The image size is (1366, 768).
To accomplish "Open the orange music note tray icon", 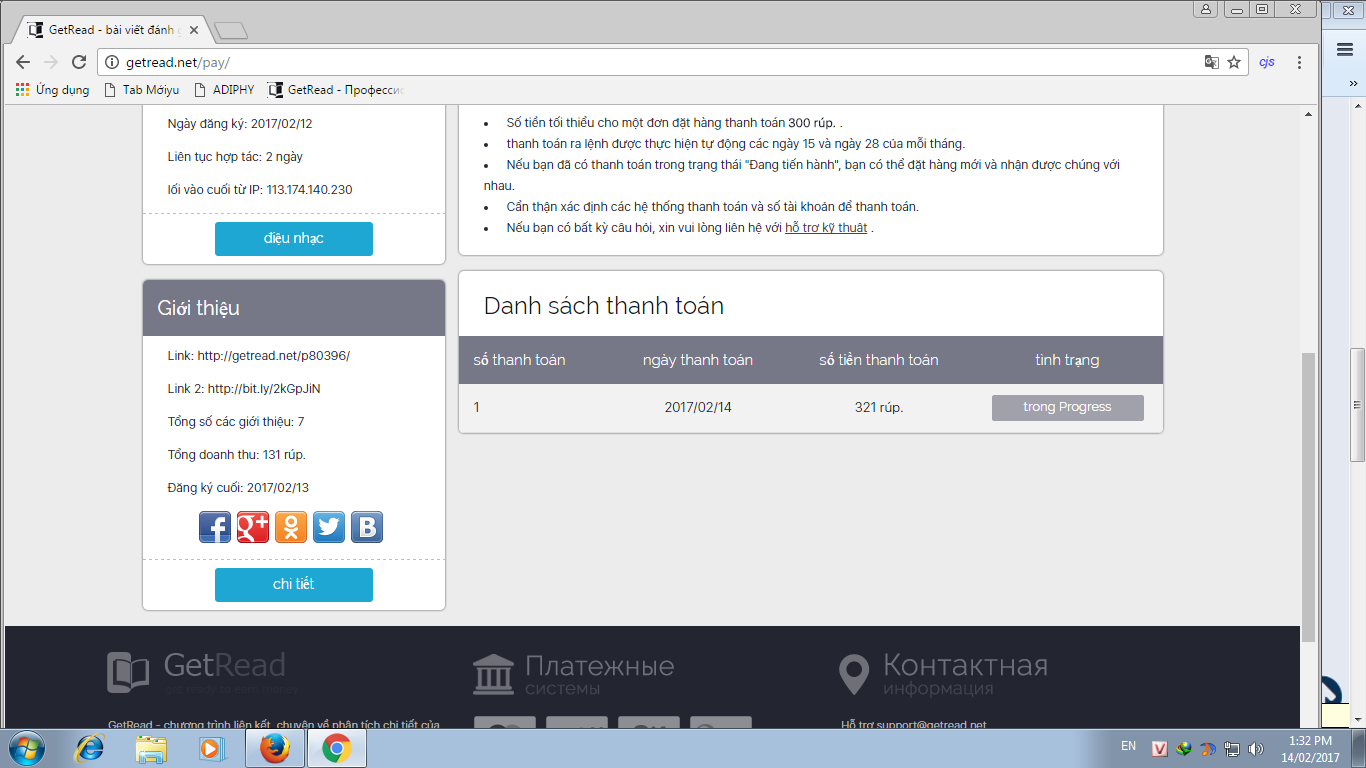I will pos(1208,748).
